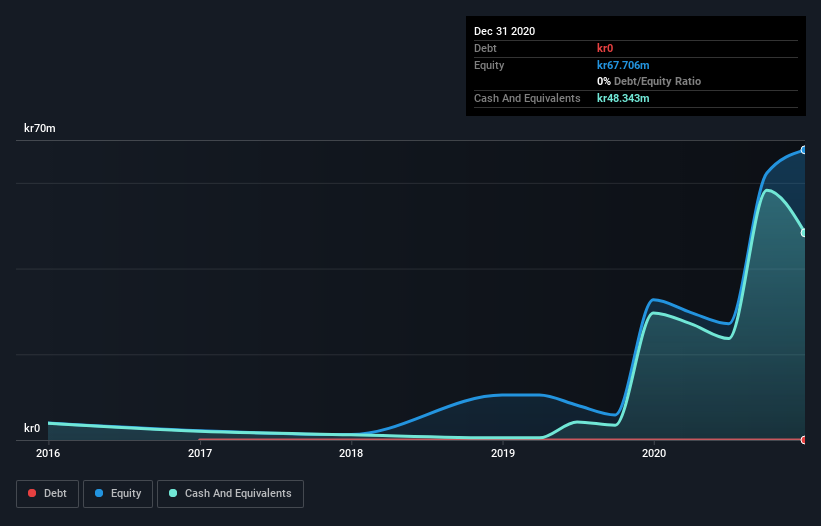
Task: Toggle the Cash And Equivalents legend button
Action: click(230, 494)
